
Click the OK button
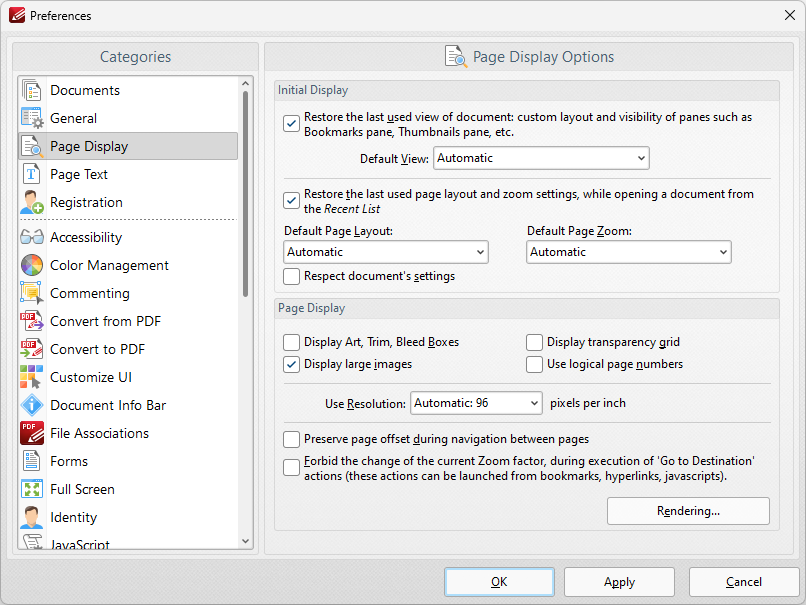[x=499, y=582]
